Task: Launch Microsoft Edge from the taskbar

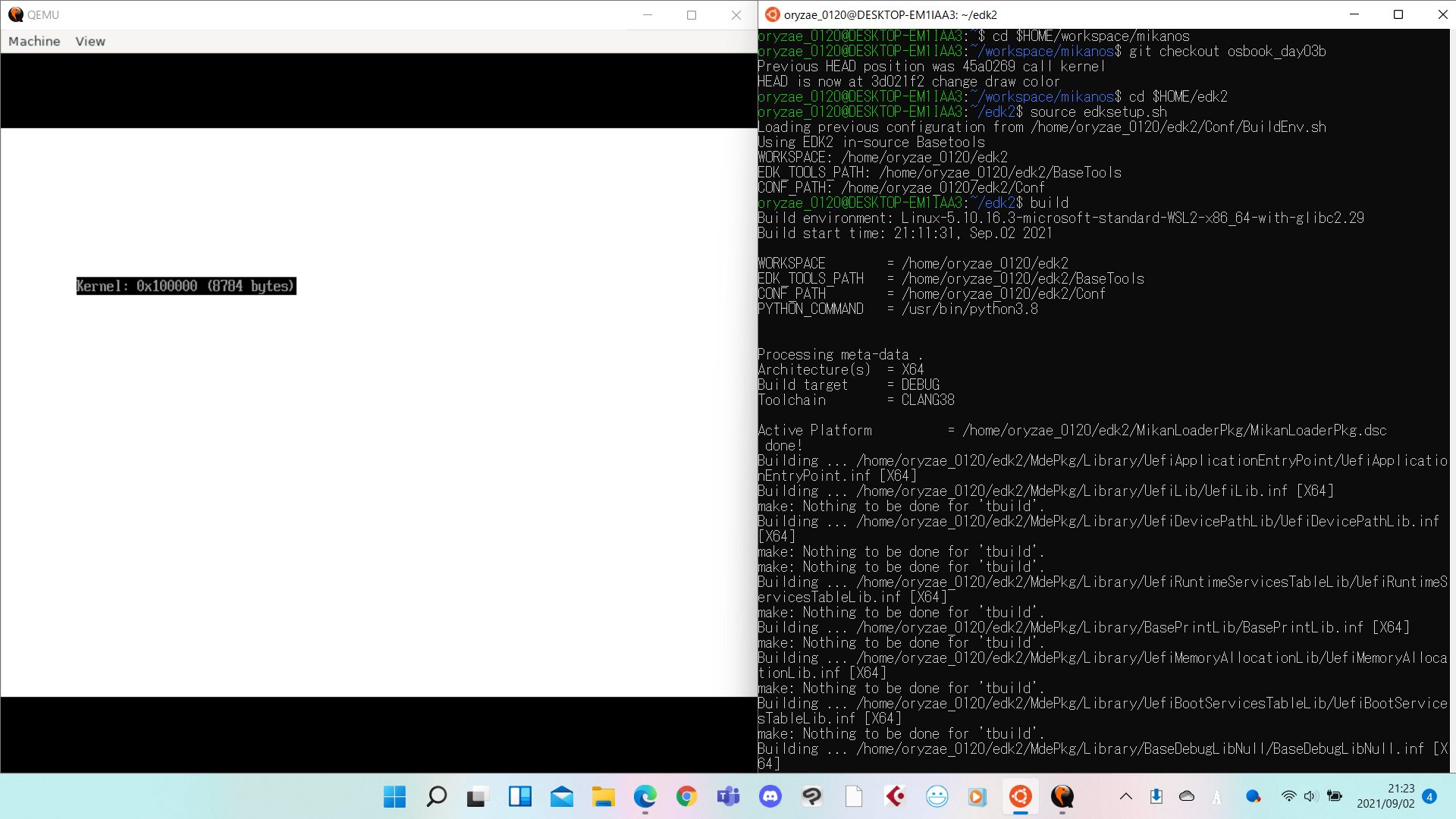Action: click(x=645, y=797)
